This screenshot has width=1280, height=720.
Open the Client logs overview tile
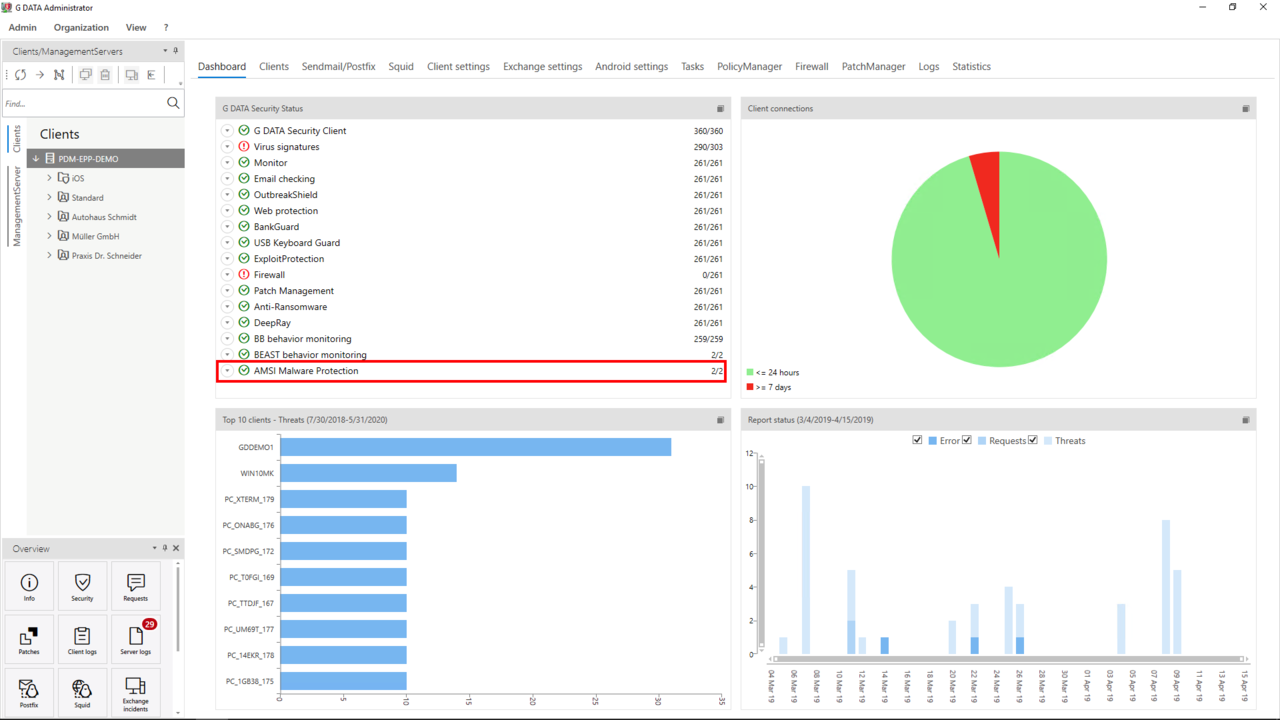82,641
